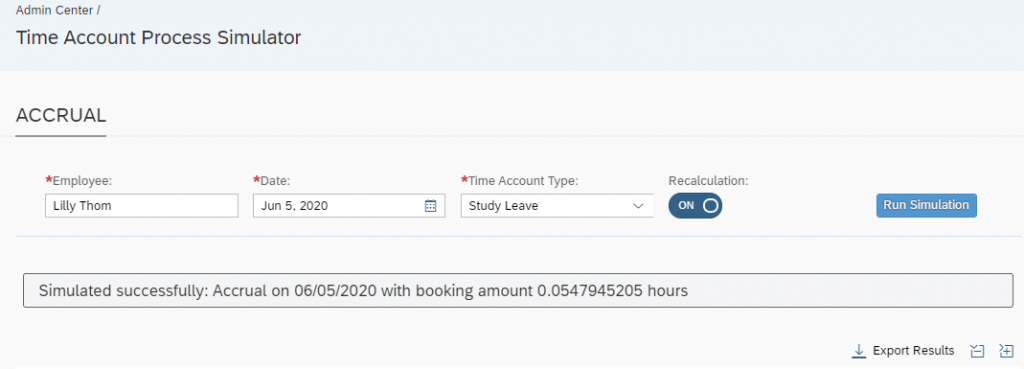
Task: Switch to the ACCRUAL tab
Action: [x=61, y=116]
